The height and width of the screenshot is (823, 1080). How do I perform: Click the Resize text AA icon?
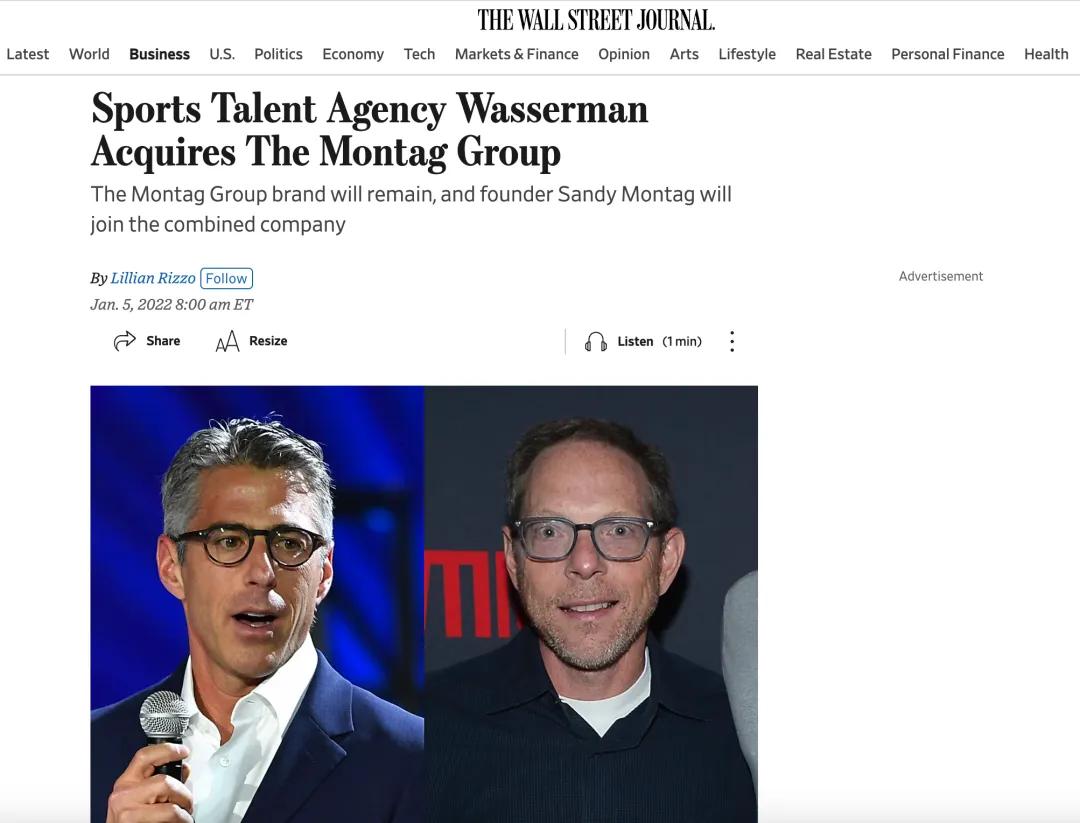227,341
